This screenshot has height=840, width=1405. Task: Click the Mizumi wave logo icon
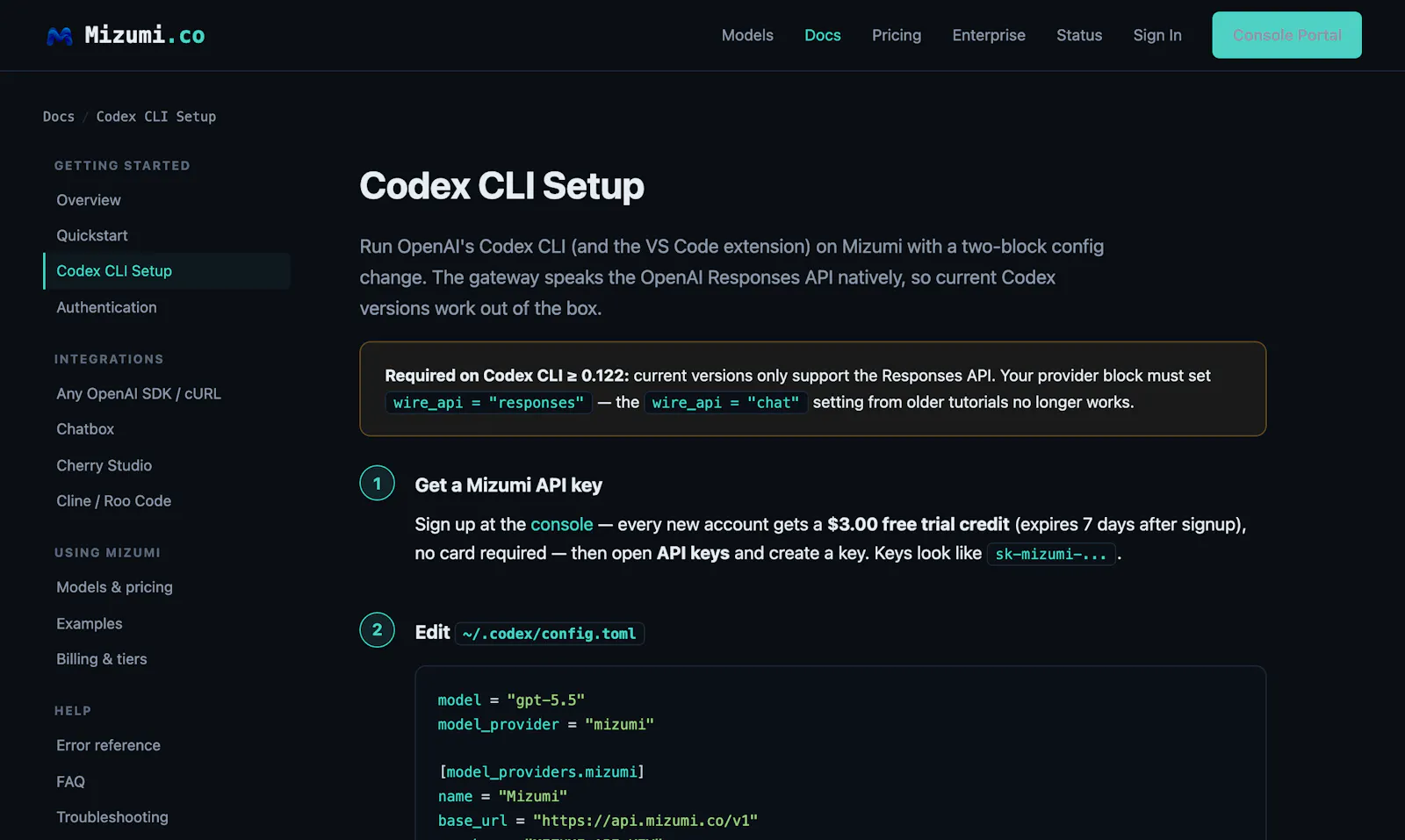coord(60,36)
